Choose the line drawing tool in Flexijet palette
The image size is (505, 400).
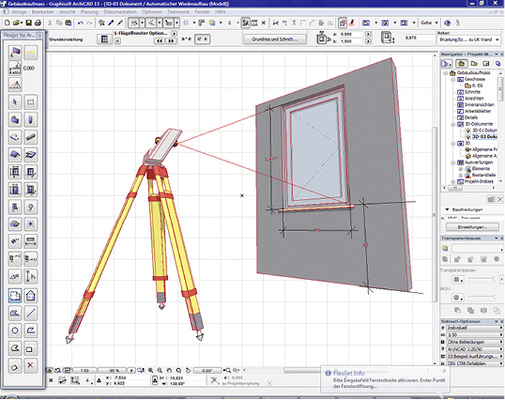(x=30, y=313)
